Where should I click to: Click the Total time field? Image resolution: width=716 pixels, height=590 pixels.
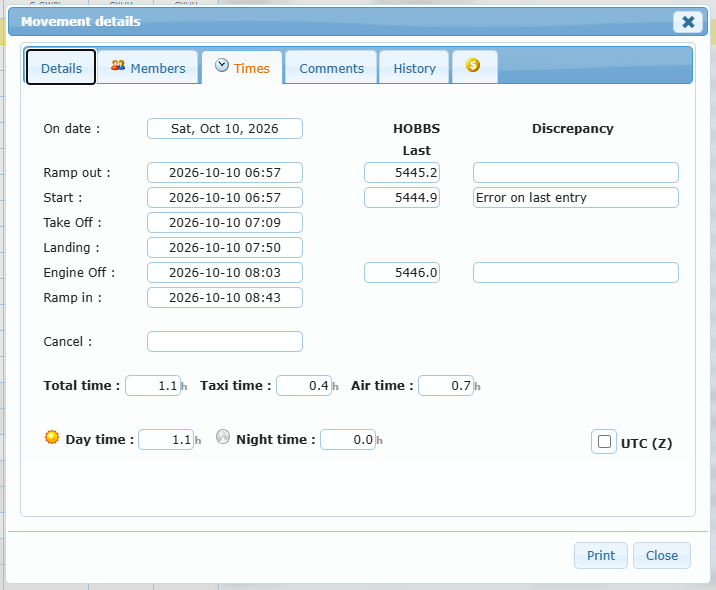tap(153, 385)
